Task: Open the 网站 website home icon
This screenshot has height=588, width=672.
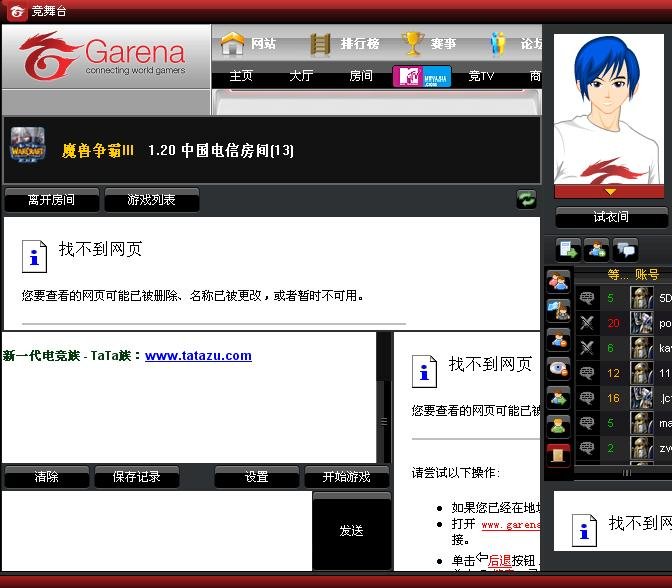Action: [x=232, y=43]
